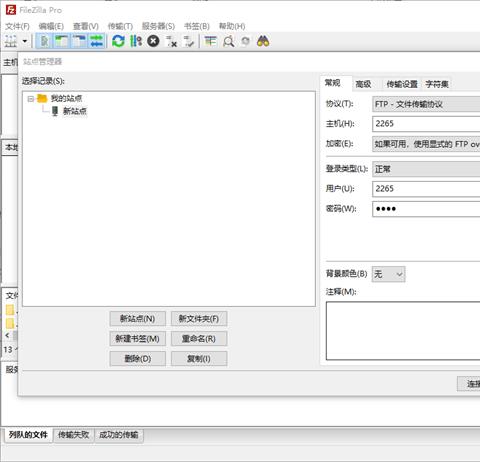Open the 登录类型 logon type dropdown

(426, 169)
